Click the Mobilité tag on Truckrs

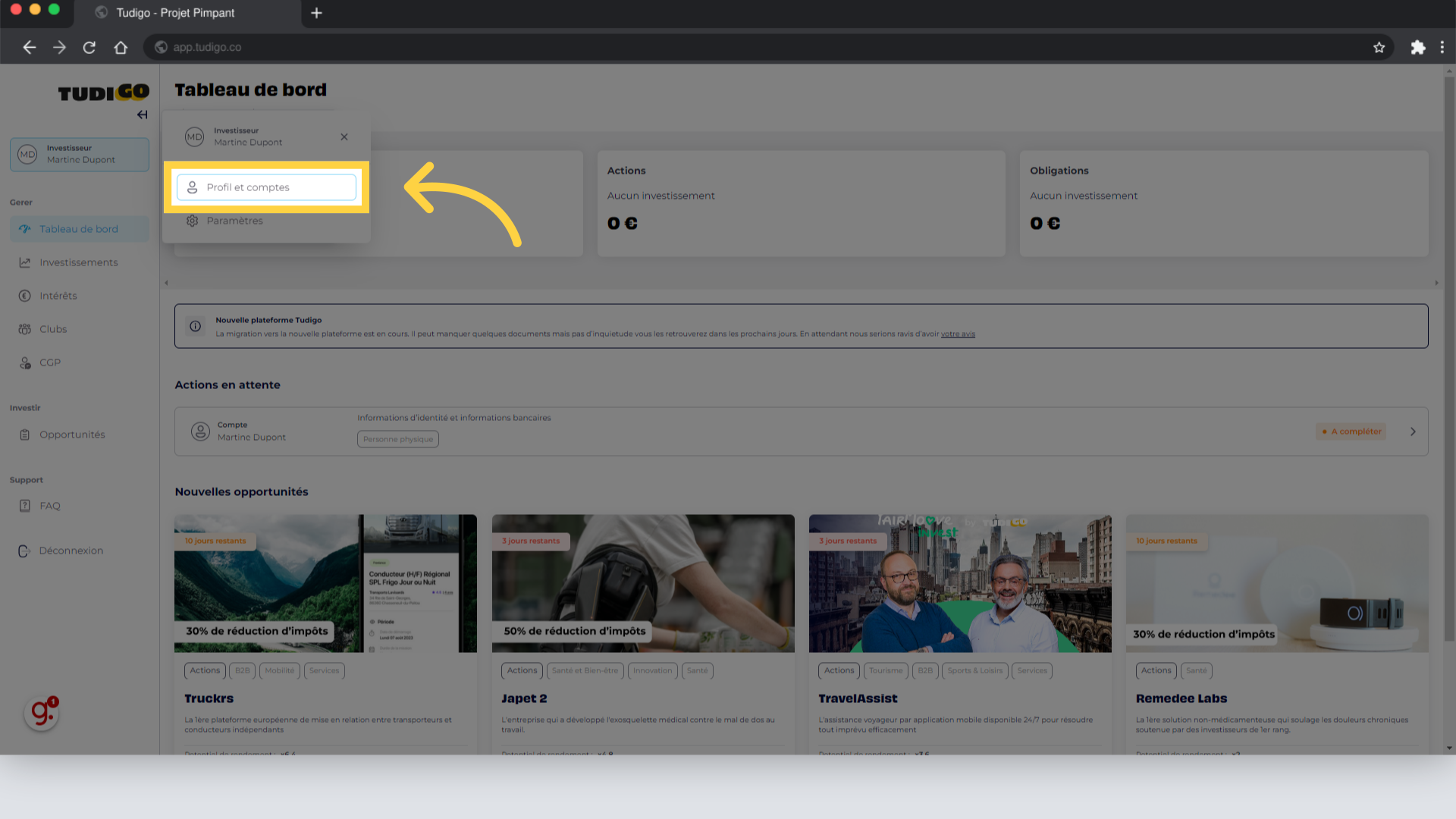(x=280, y=670)
